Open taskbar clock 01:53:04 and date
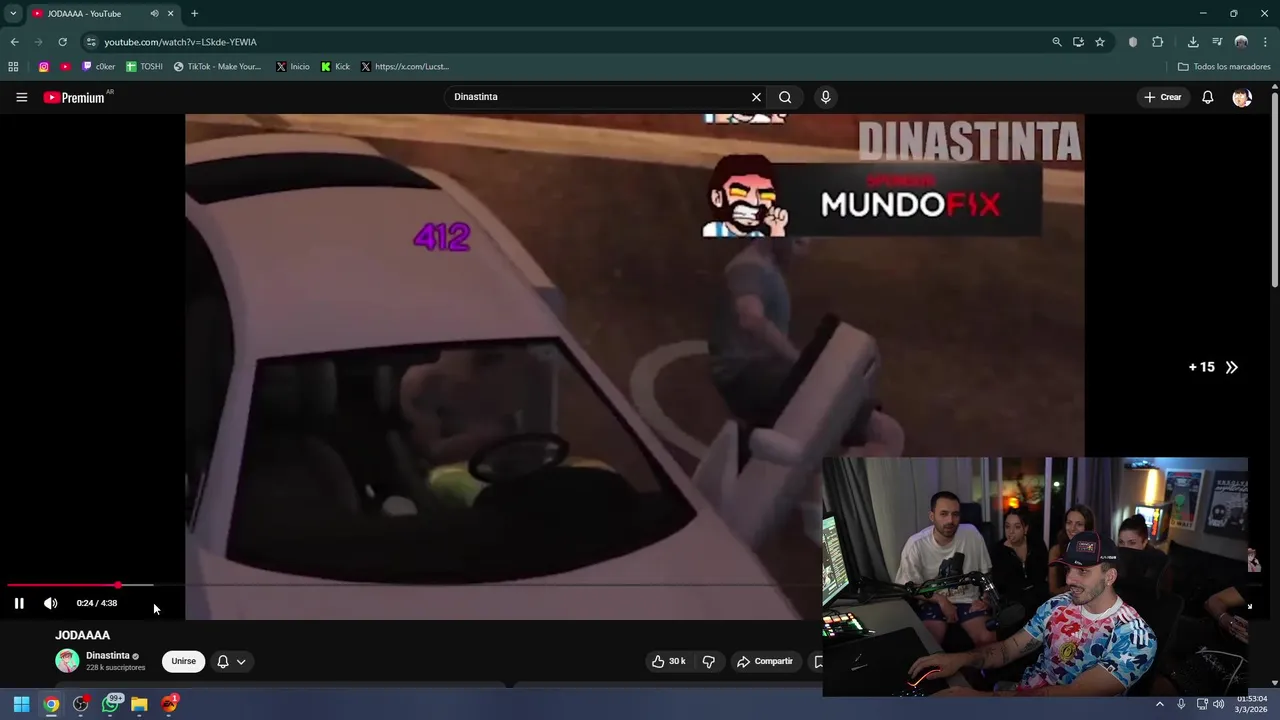Image resolution: width=1280 pixels, height=720 pixels. (1252, 704)
